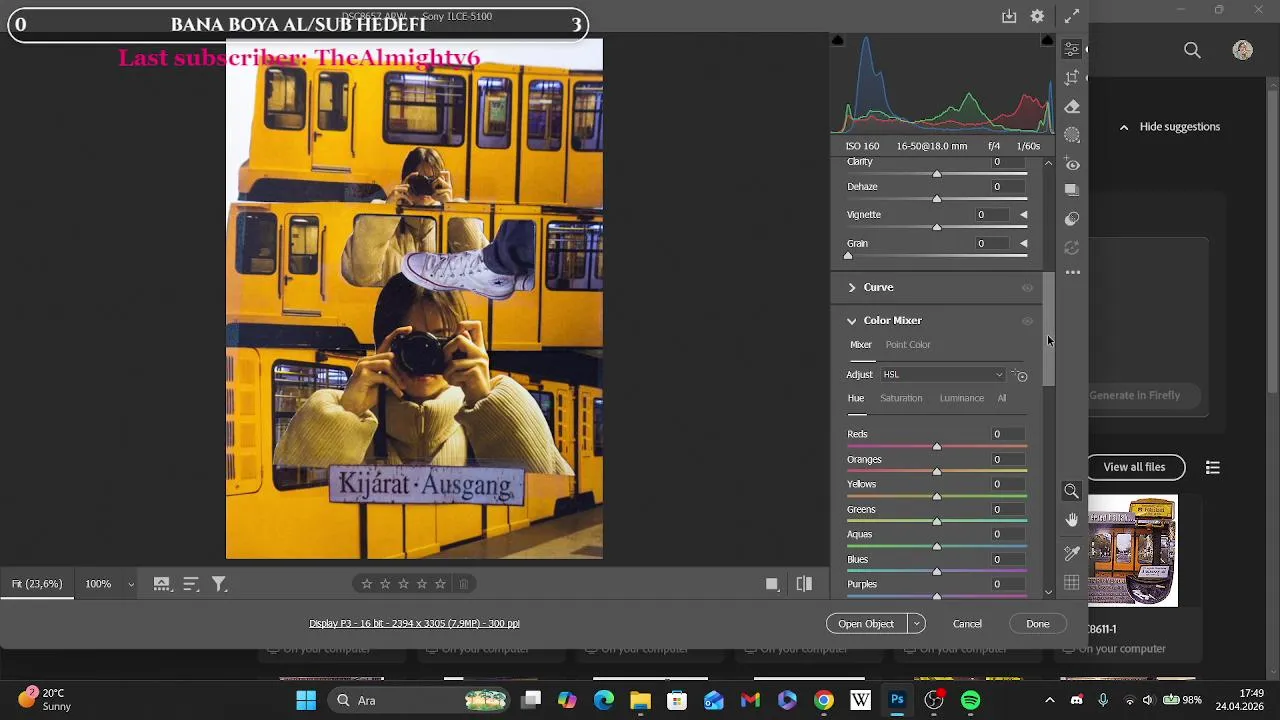The image size is (1280, 720).
Task: Select the Edit panel icon
Action: (1072, 49)
